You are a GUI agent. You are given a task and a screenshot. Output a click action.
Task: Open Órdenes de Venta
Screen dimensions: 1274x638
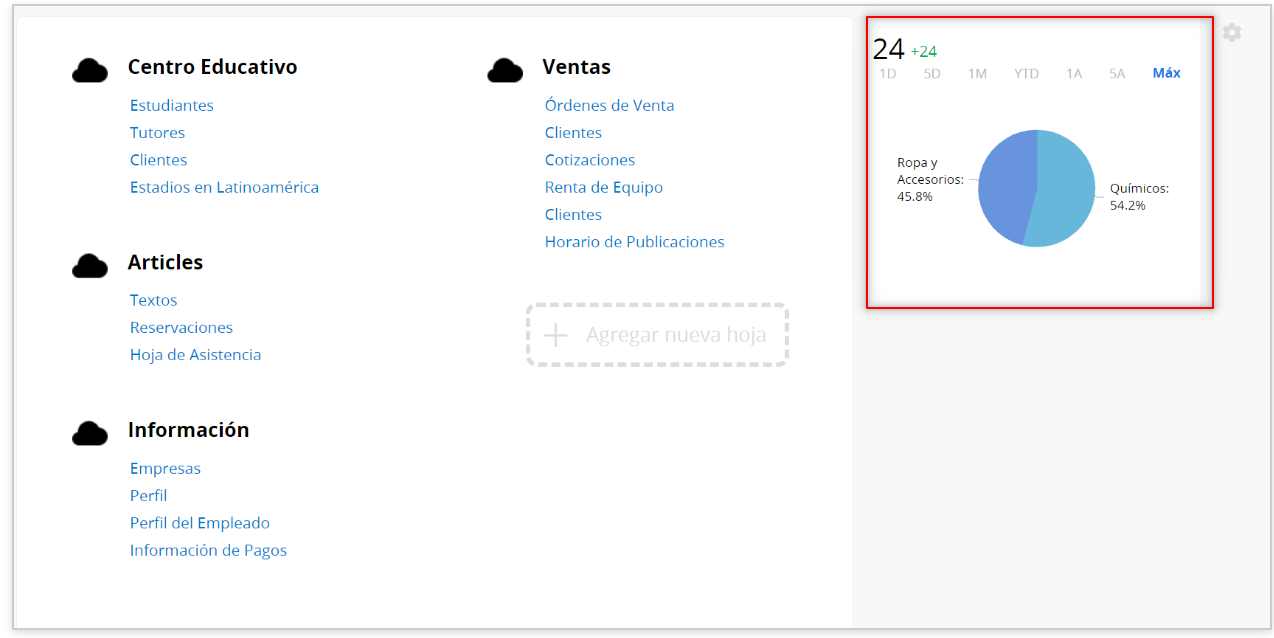click(x=609, y=105)
